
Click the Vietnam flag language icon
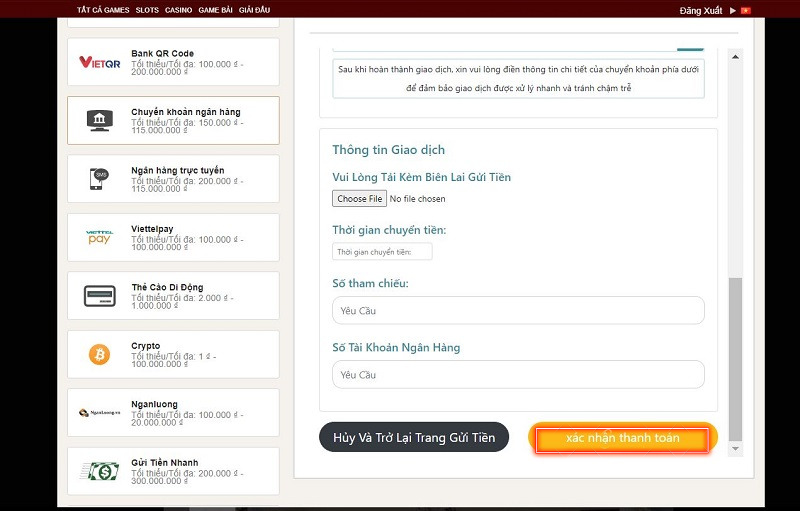pyautogui.click(x=745, y=9)
